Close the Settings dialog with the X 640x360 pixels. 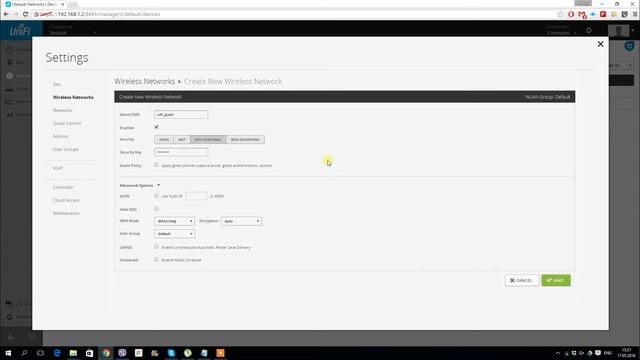tap(600, 44)
